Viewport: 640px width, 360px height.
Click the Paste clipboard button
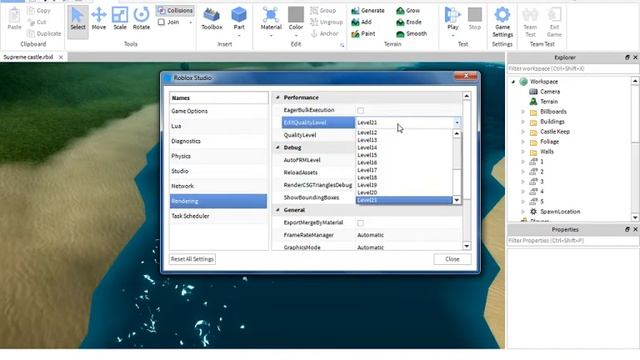pyautogui.click(x=14, y=19)
